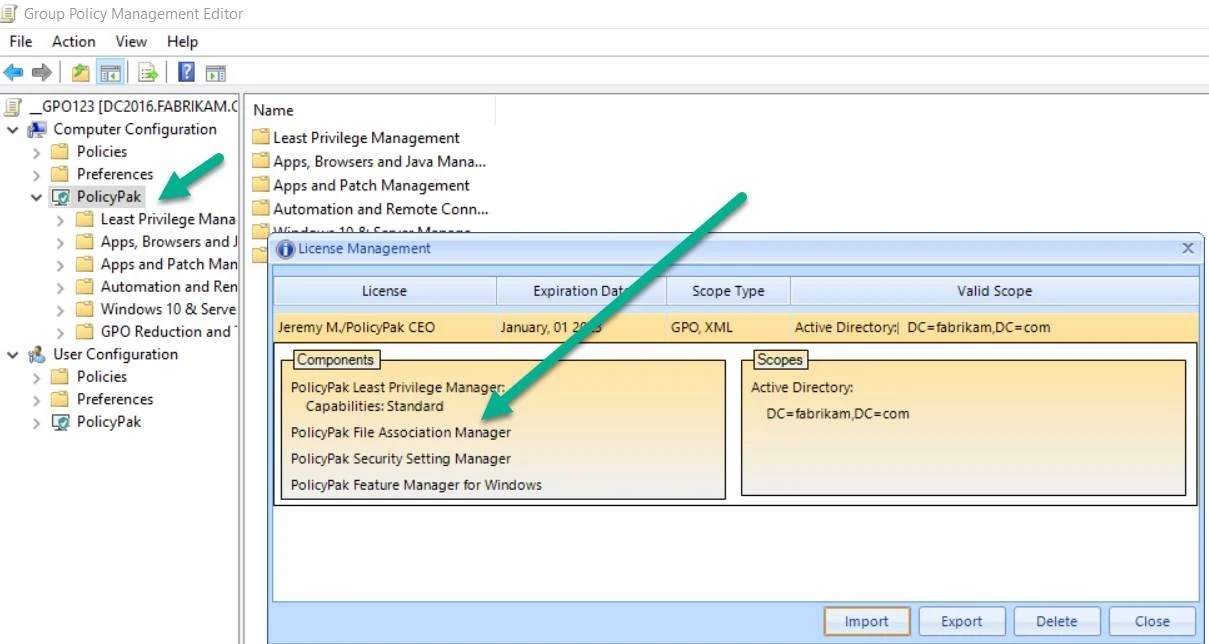Click the Up One Level folder icon
This screenshot has height=644, width=1209.
[80, 72]
